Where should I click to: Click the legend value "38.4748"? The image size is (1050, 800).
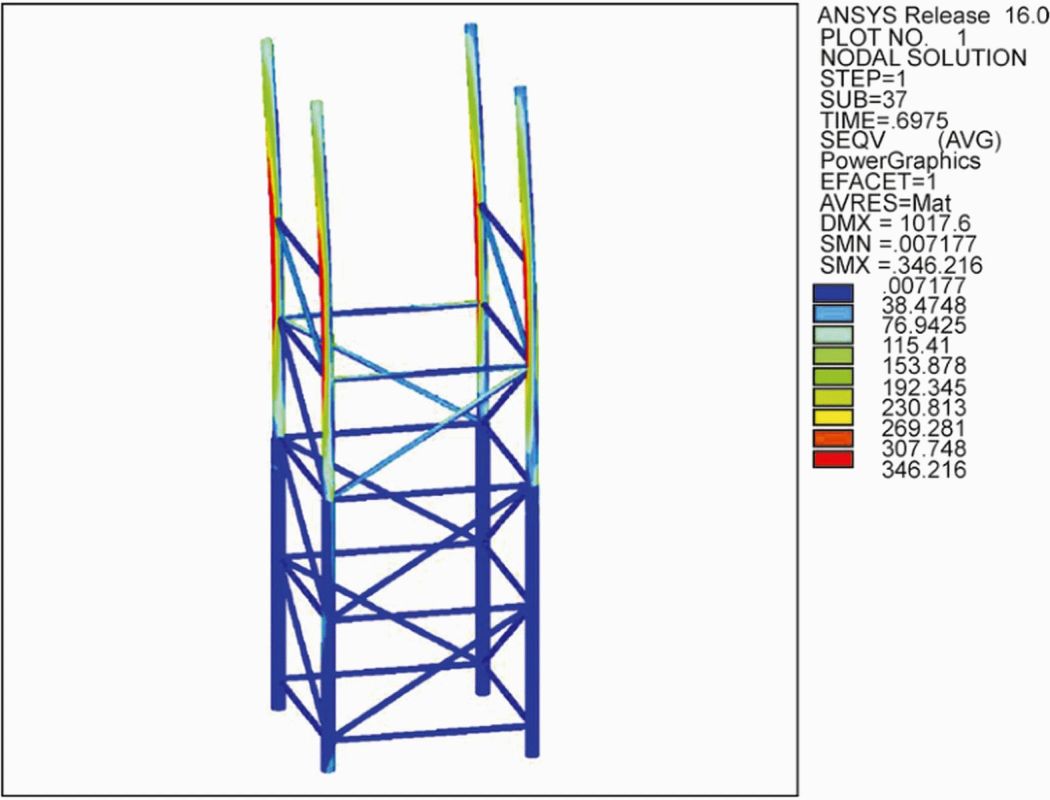[923, 305]
